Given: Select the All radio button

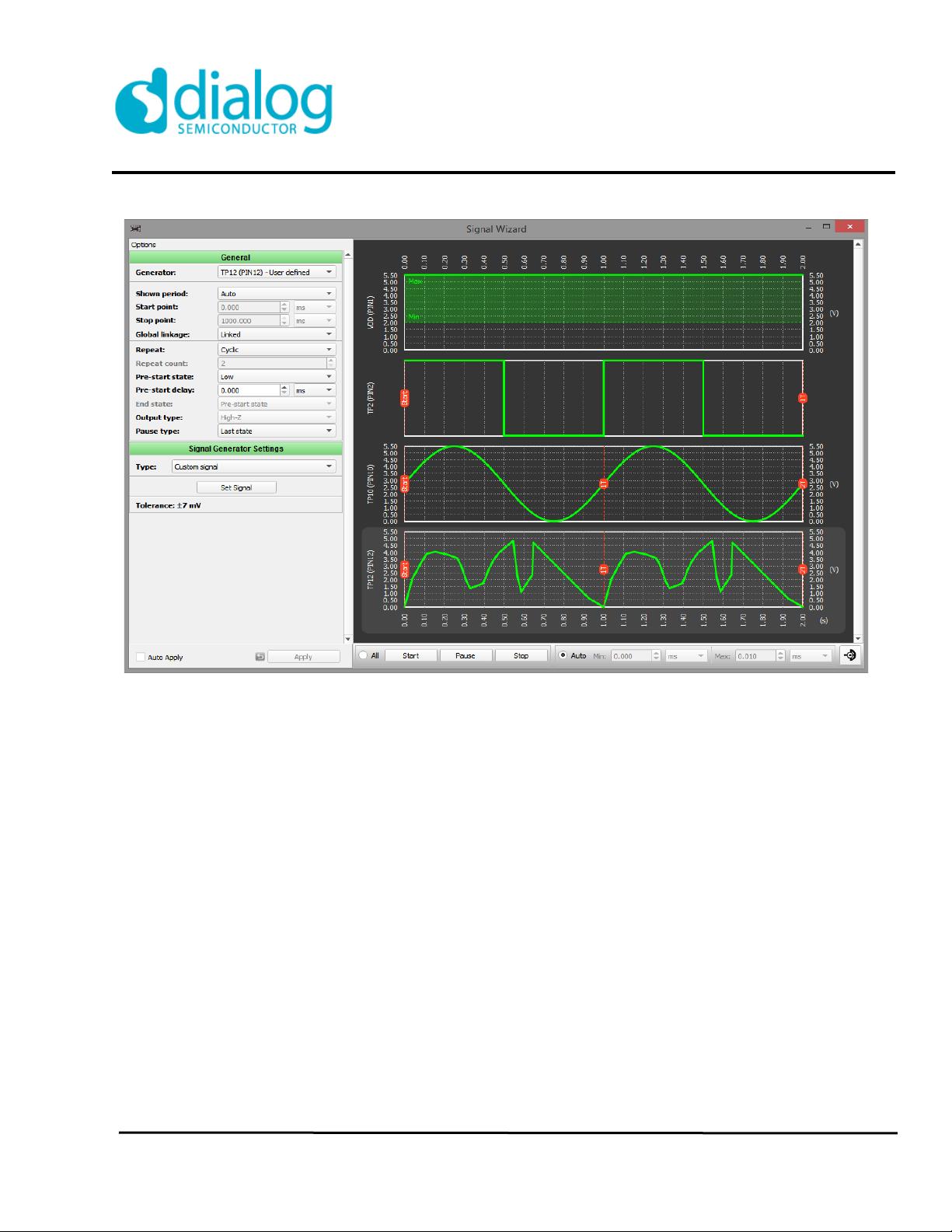Looking at the screenshot, I should [363, 655].
